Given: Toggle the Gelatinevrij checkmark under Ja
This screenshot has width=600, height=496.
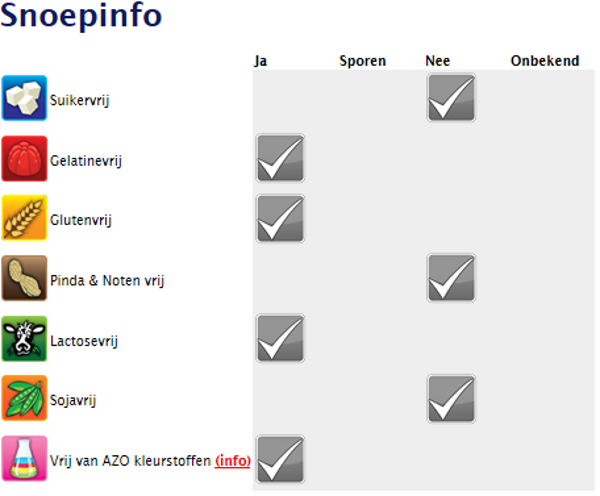Looking at the screenshot, I should [x=281, y=158].
